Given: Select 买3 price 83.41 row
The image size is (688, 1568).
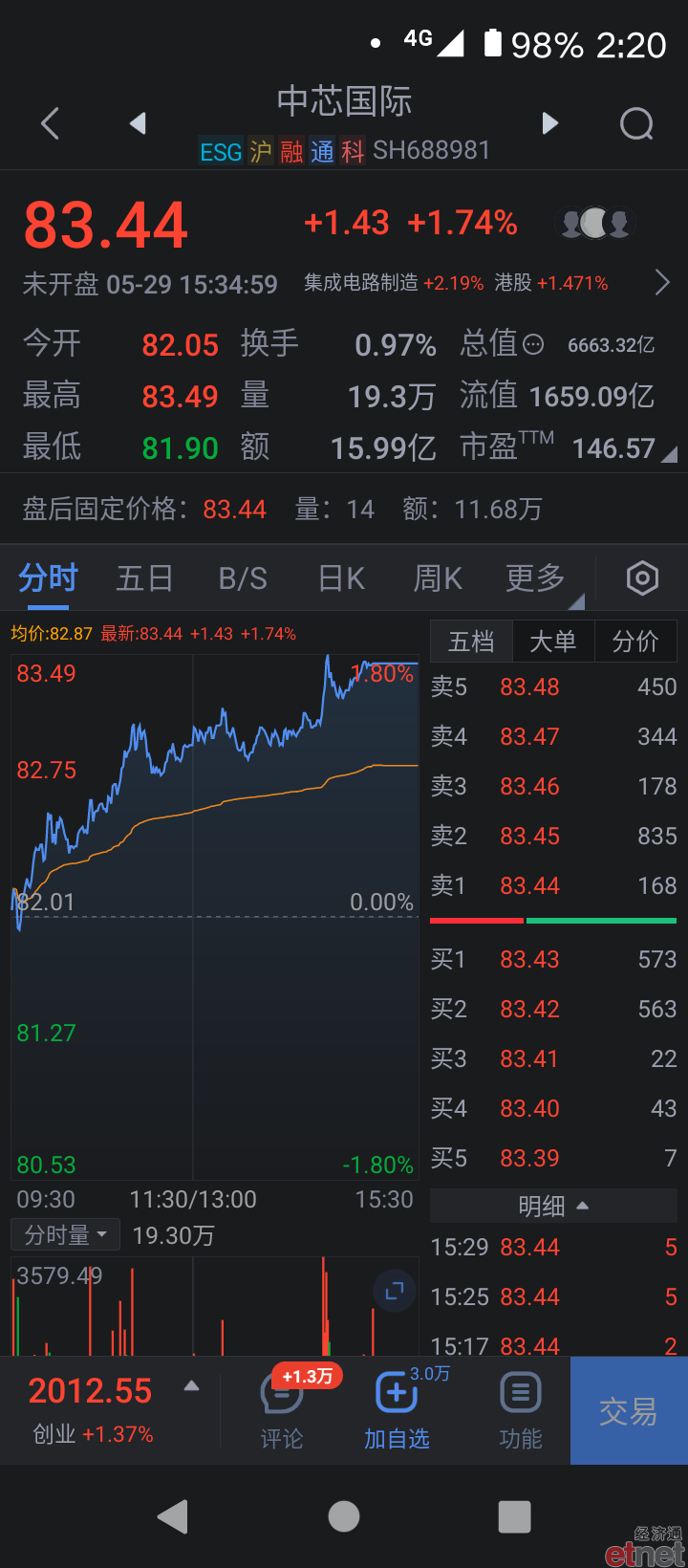Looking at the screenshot, I should [x=553, y=1059].
